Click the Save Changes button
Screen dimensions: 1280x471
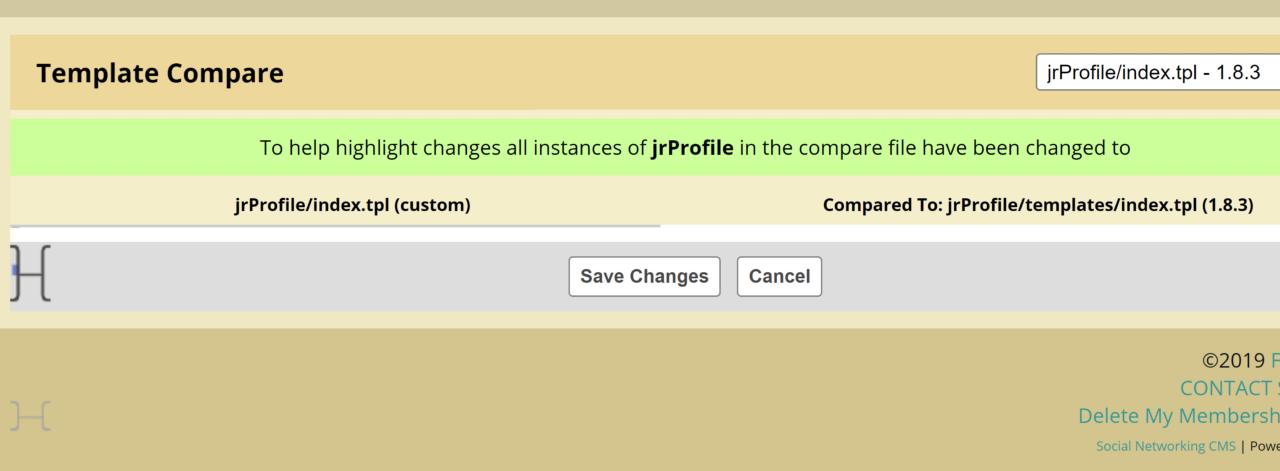(x=644, y=276)
